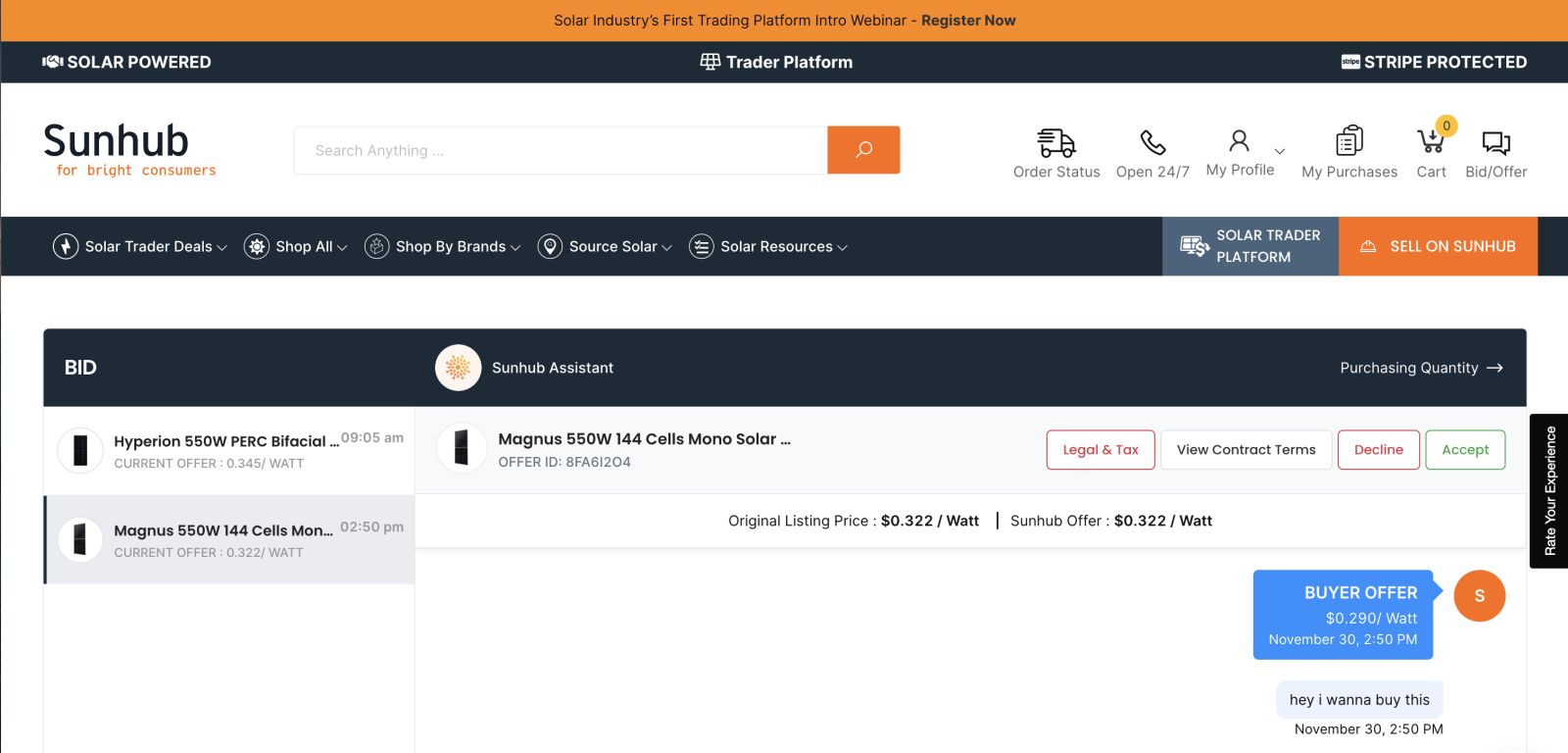Viewport: 1568px width, 753px height.
Task: Click the 'hey i wanna buy this' message
Action: tap(1359, 700)
